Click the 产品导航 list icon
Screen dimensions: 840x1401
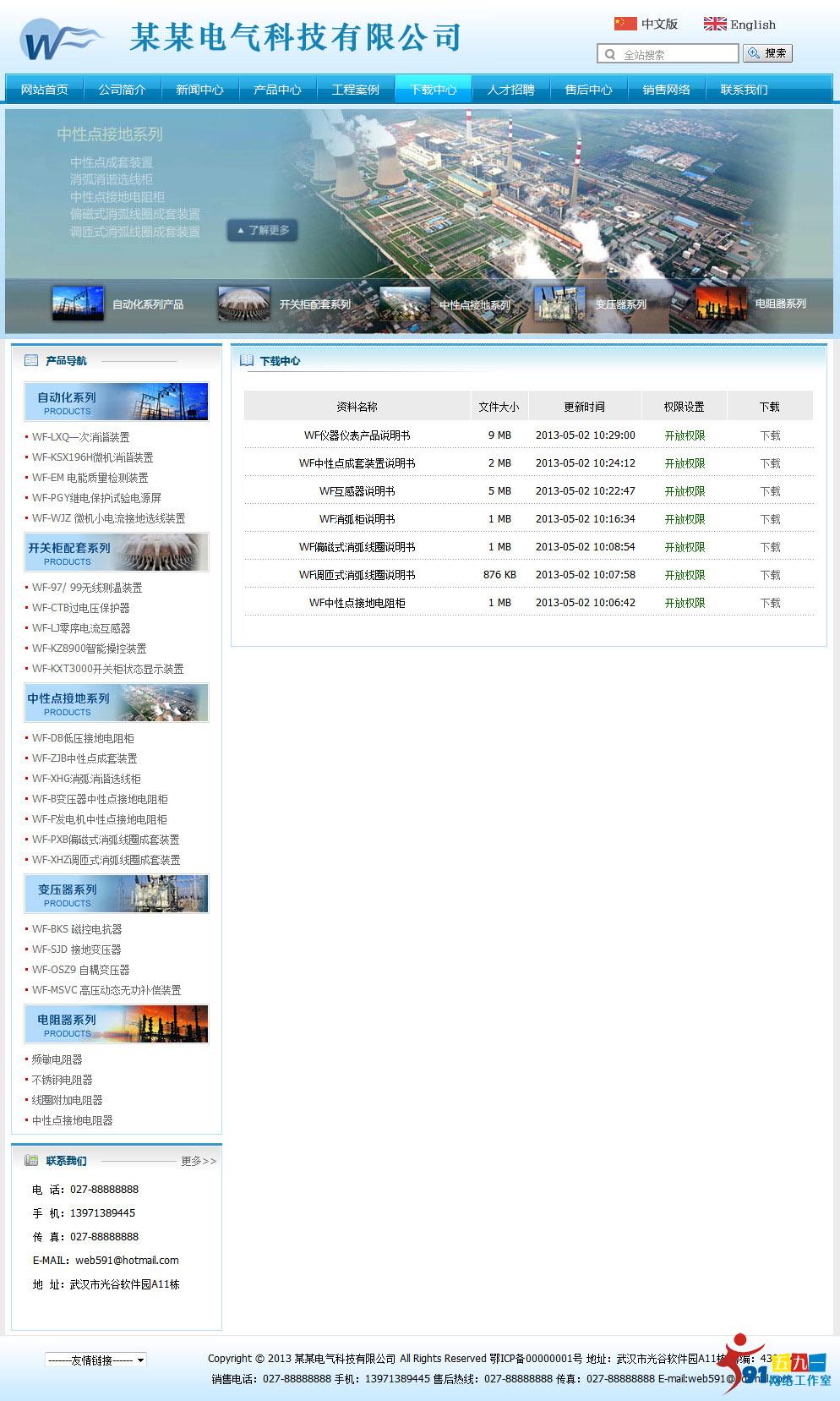coord(31,361)
